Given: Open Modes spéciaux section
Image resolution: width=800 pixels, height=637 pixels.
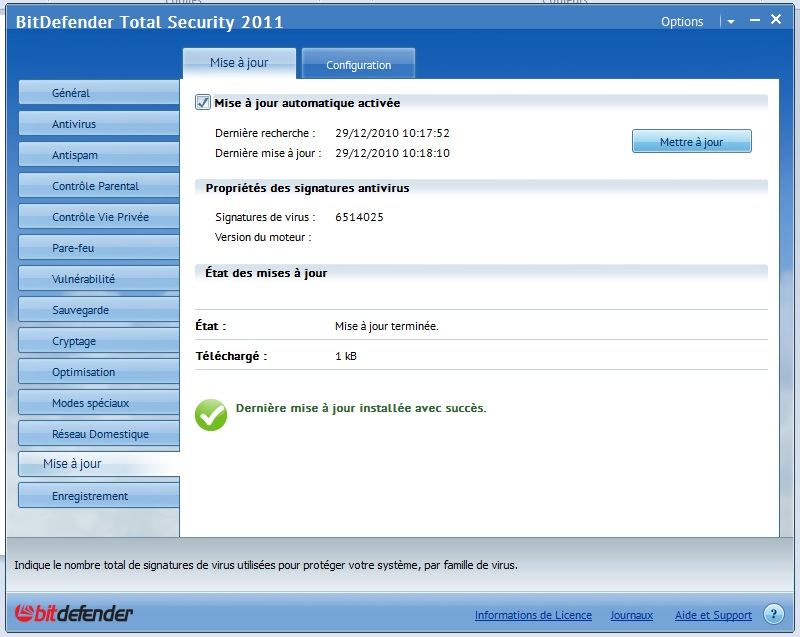Looking at the screenshot, I should [x=99, y=403].
